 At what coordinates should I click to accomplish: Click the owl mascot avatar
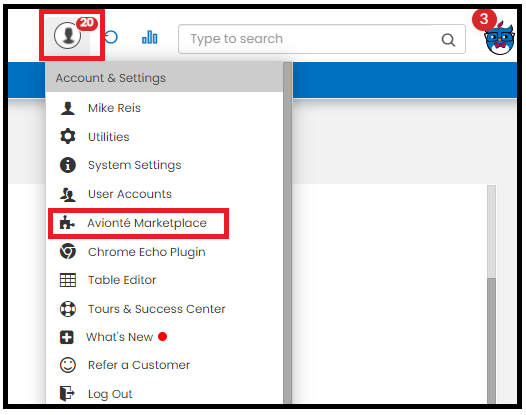coord(499,38)
